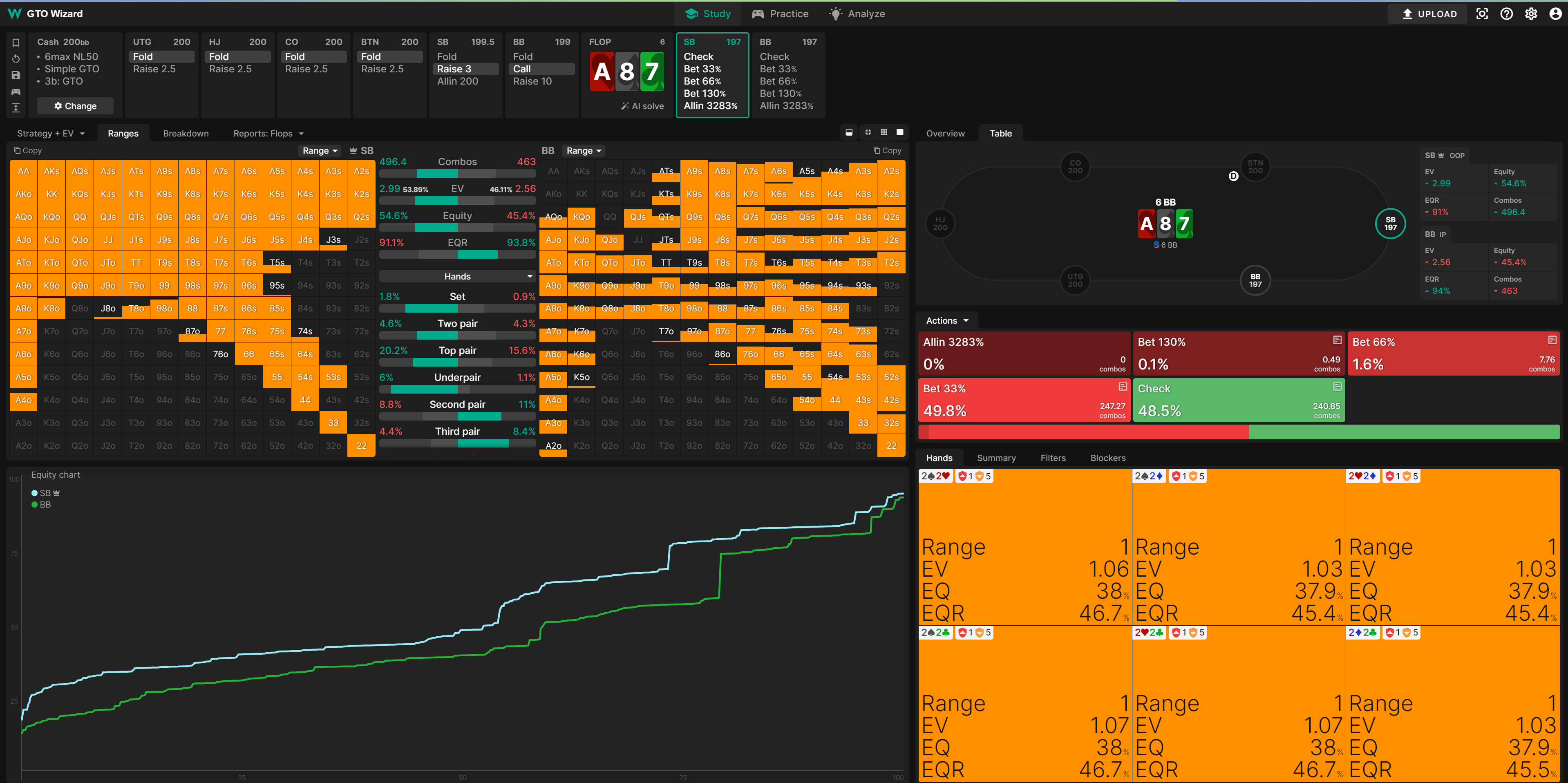The image size is (1568, 783).
Task: Click the 7 flop card in the FLOP panel
Action: pyautogui.click(x=652, y=72)
